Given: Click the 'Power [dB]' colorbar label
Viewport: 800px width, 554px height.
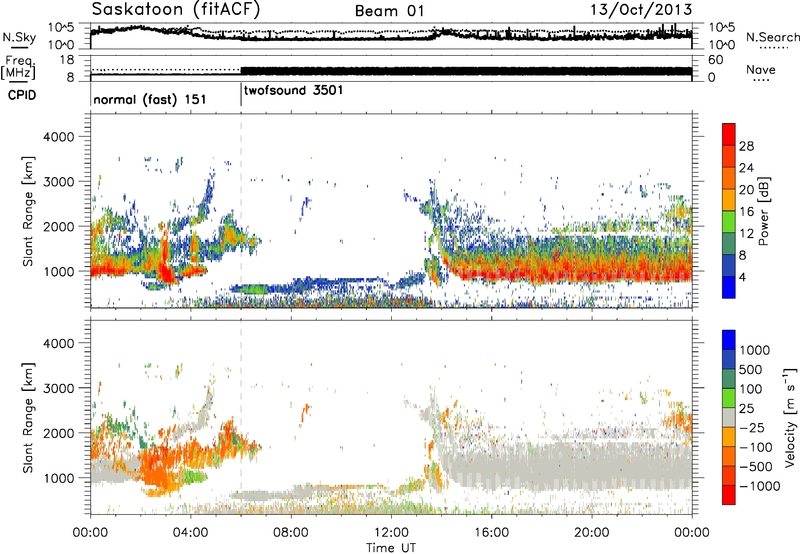Looking at the screenshot, I should tap(763, 211).
